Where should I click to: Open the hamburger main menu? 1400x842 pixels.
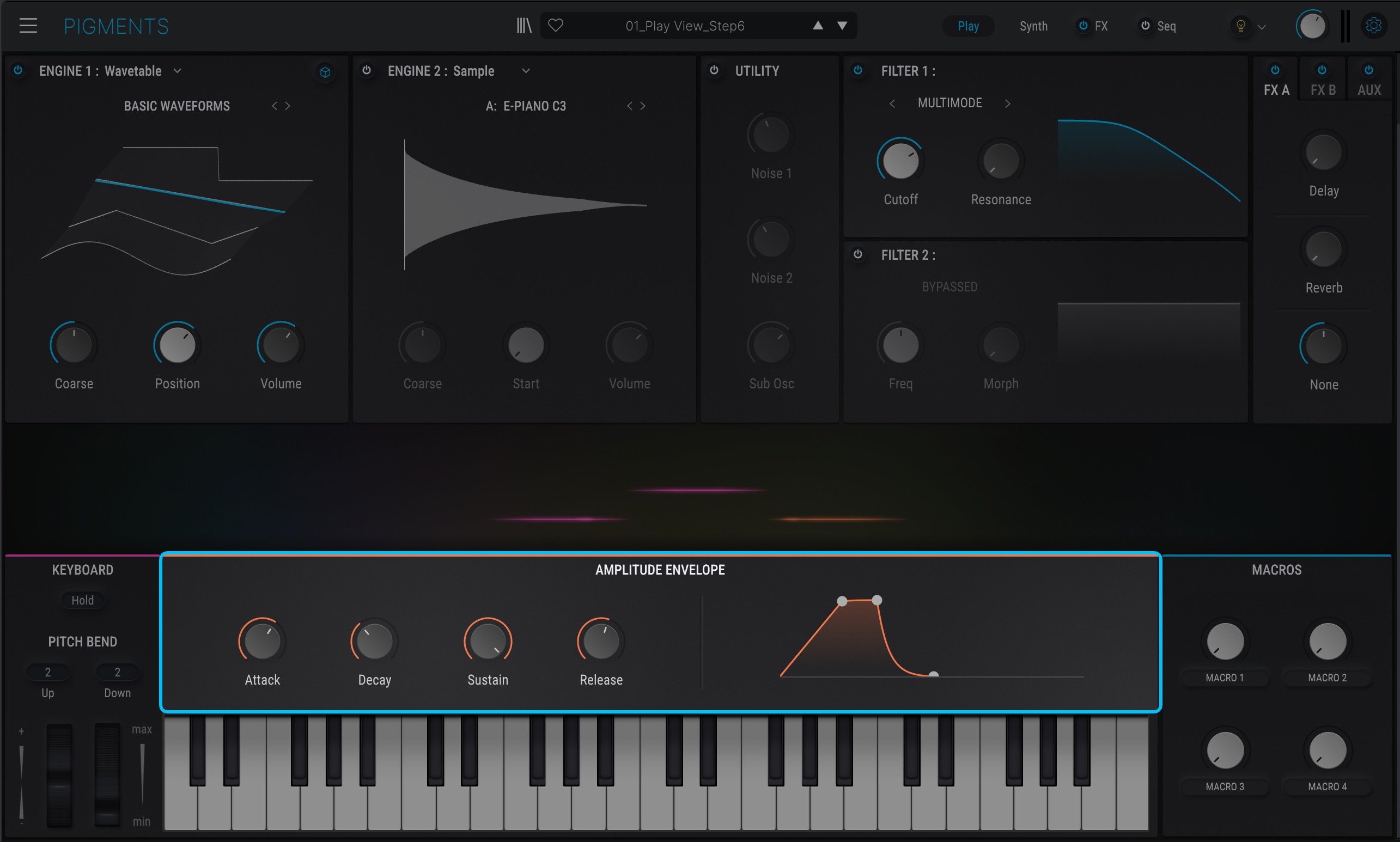28,26
